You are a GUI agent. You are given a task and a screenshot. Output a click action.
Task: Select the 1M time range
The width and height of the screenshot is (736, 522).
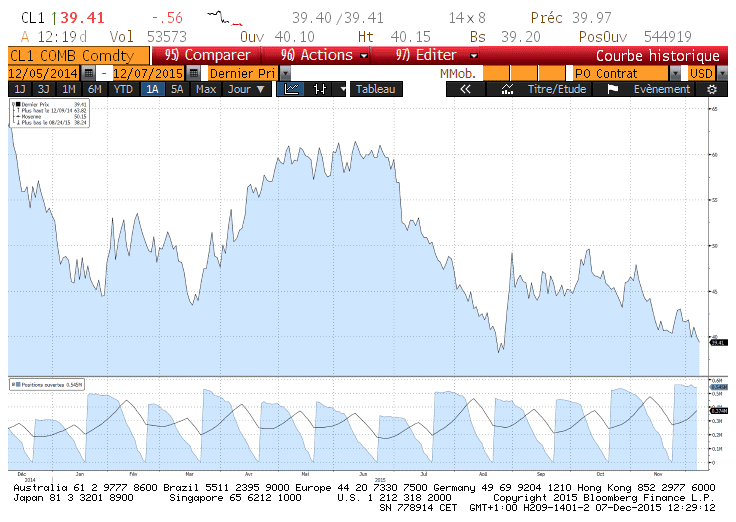click(x=69, y=89)
